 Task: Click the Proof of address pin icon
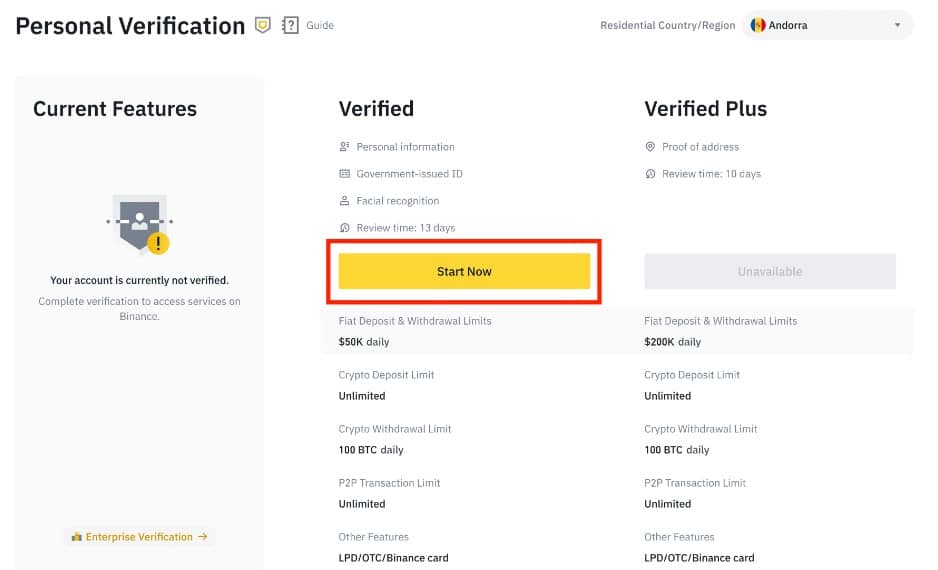(x=651, y=147)
